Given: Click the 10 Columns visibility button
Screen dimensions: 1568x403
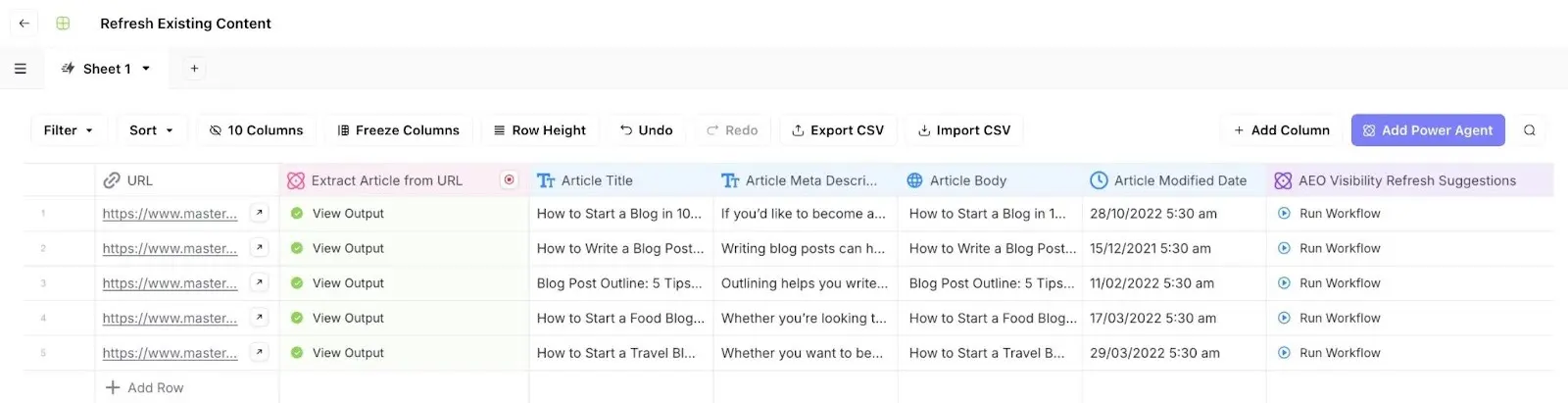Looking at the screenshot, I should (256, 130).
